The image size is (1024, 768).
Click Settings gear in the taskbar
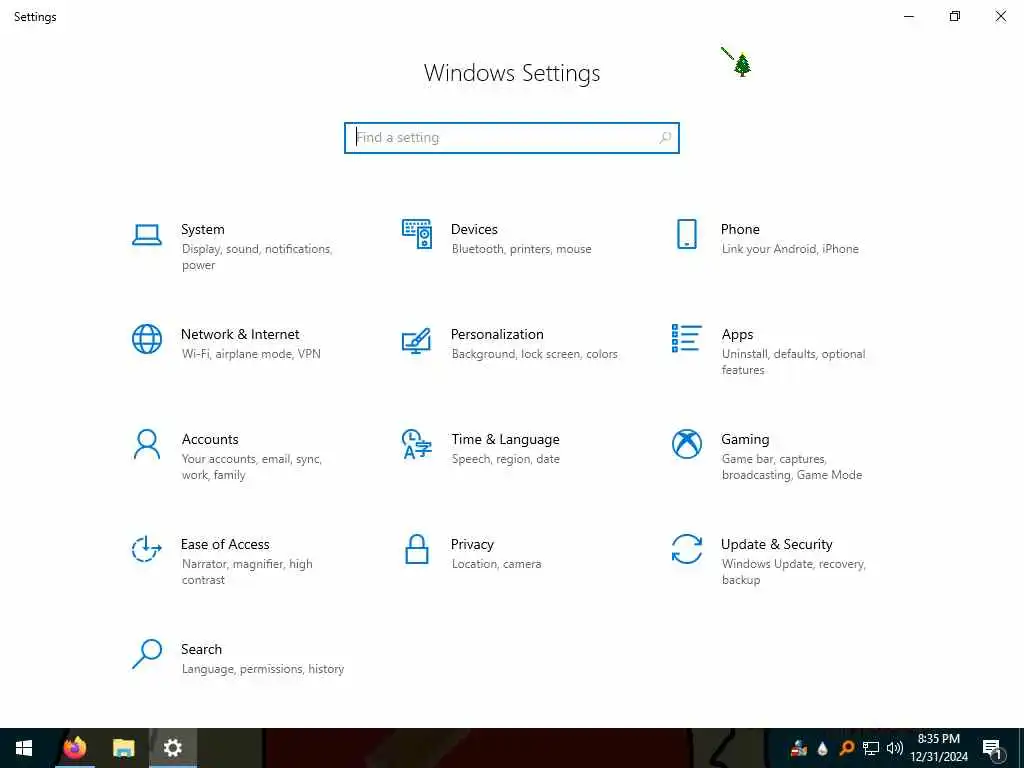172,748
